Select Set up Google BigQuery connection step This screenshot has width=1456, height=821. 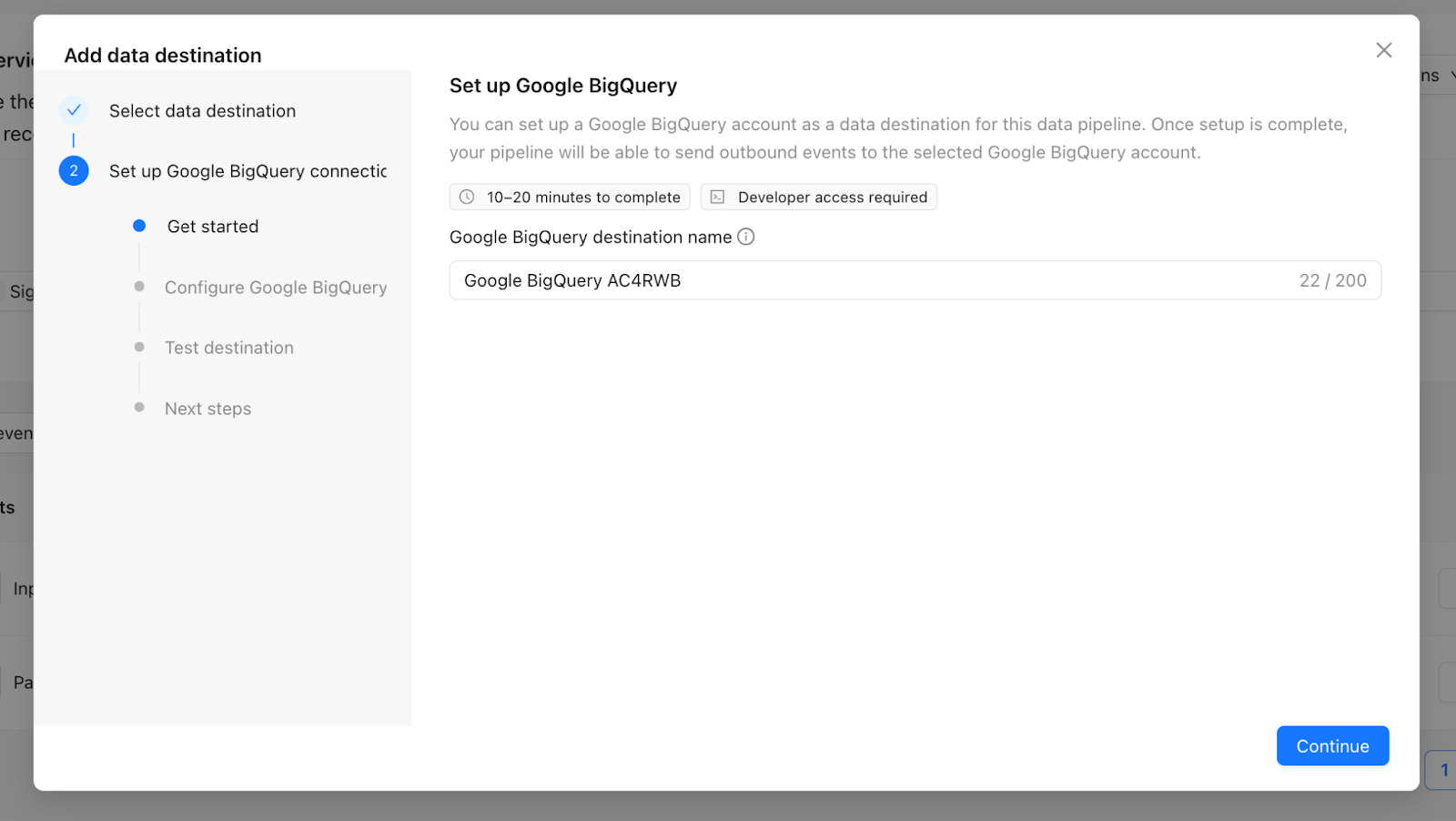tap(248, 171)
